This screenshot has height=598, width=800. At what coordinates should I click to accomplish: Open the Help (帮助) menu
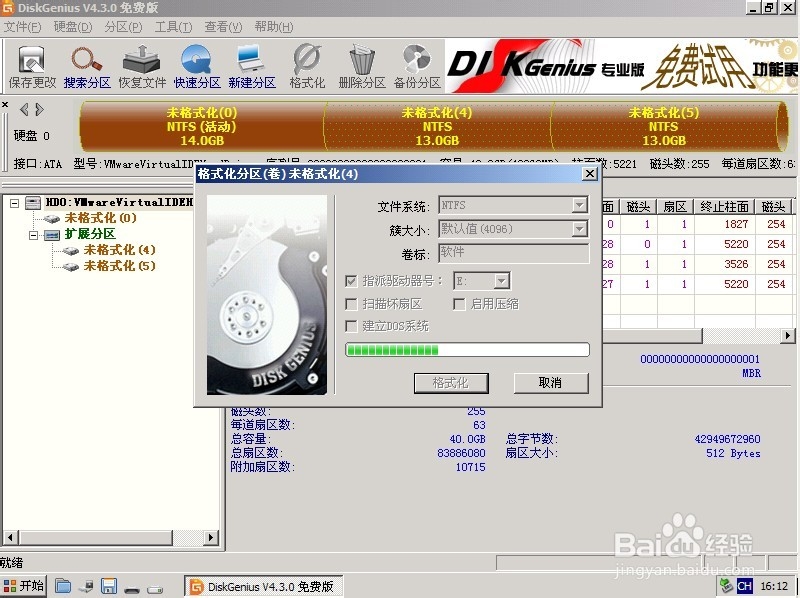point(273,27)
